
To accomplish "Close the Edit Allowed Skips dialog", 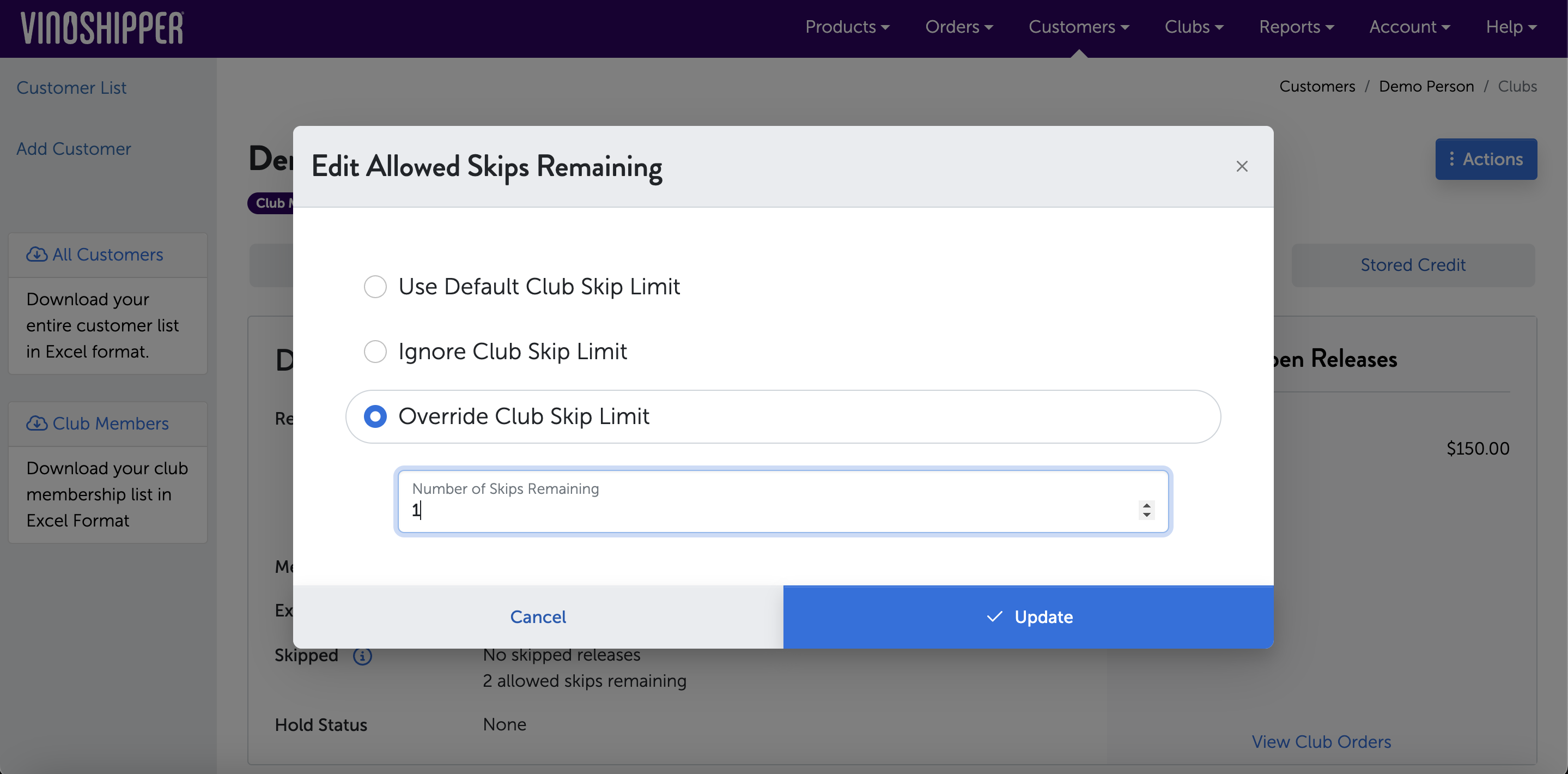I will point(1242,166).
